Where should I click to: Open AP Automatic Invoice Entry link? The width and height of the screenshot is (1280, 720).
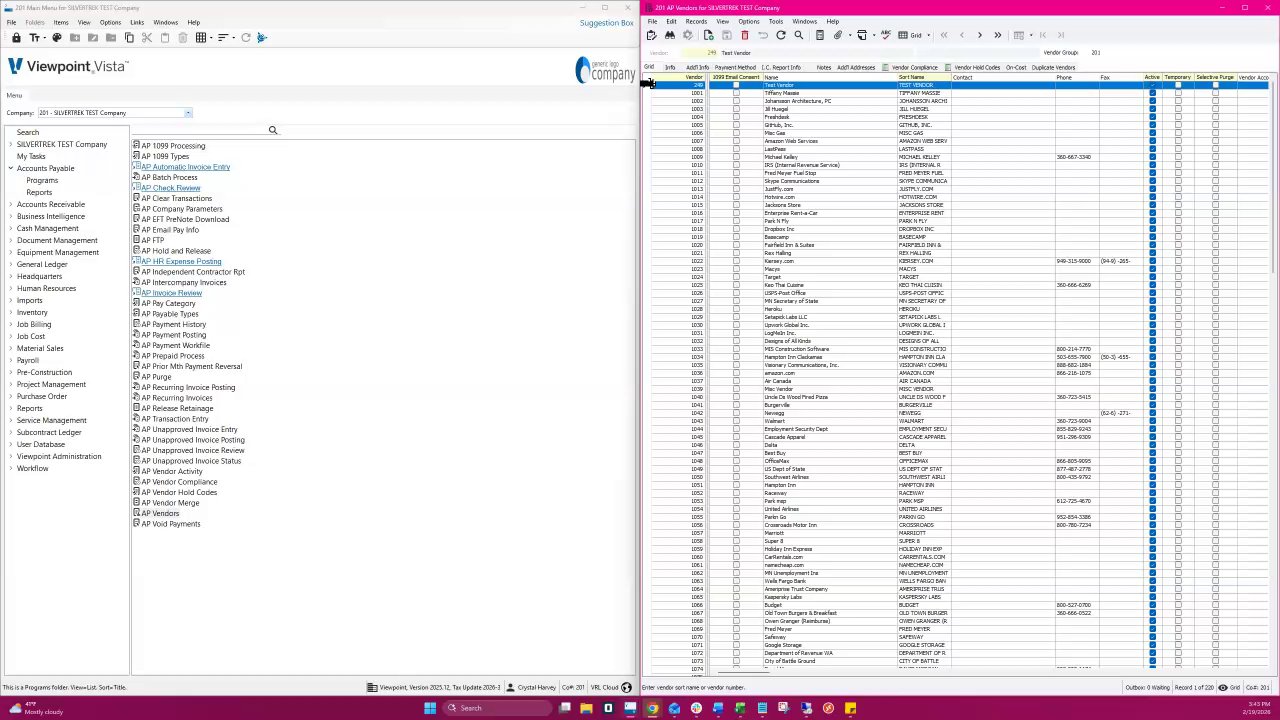tap(185, 167)
